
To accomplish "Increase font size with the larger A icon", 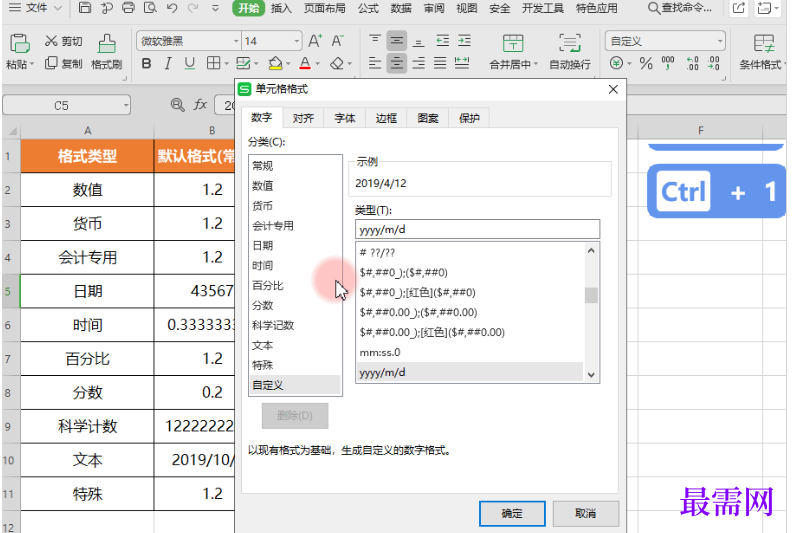I will tap(315, 41).
